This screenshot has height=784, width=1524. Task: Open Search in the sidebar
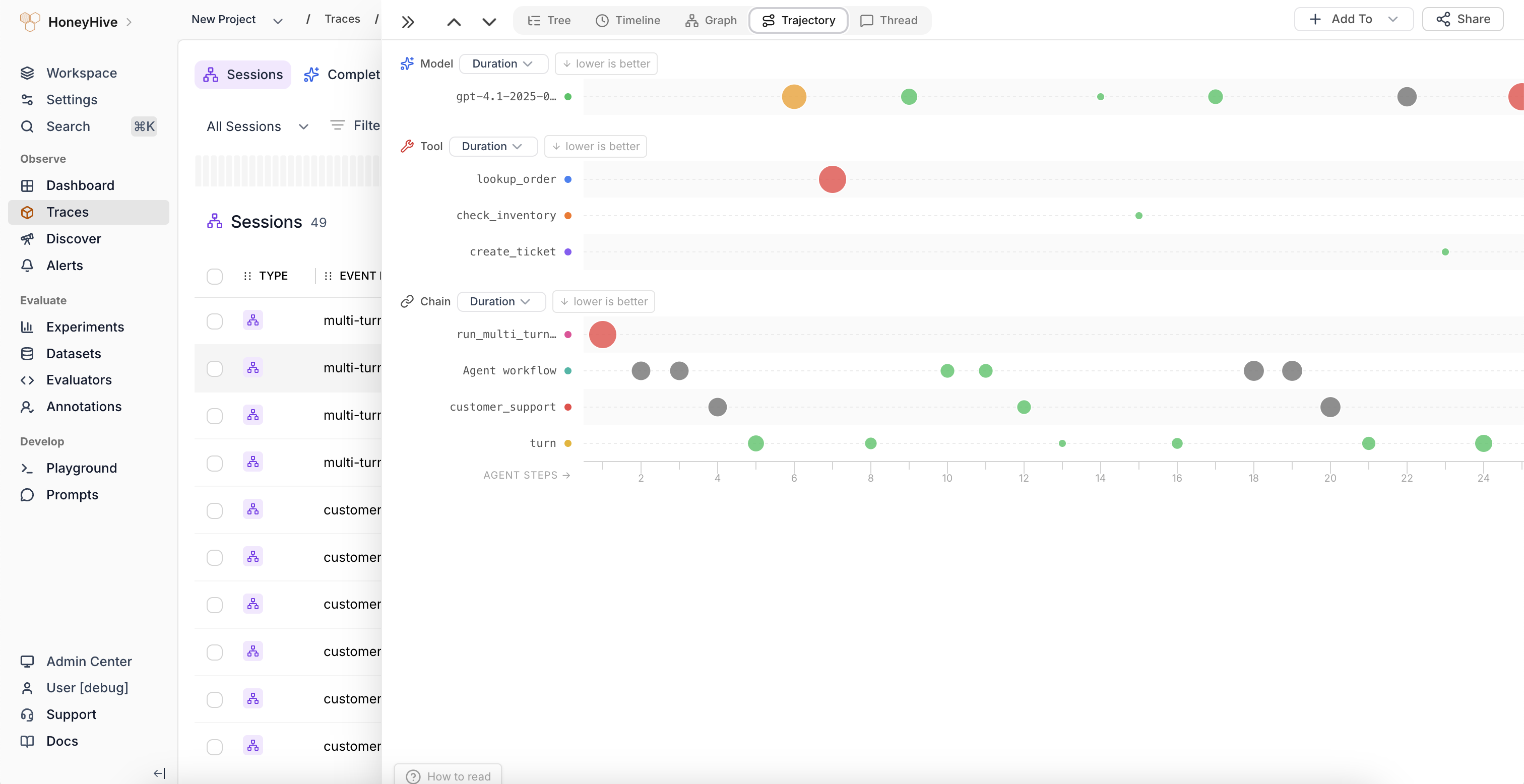(x=89, y=126)
